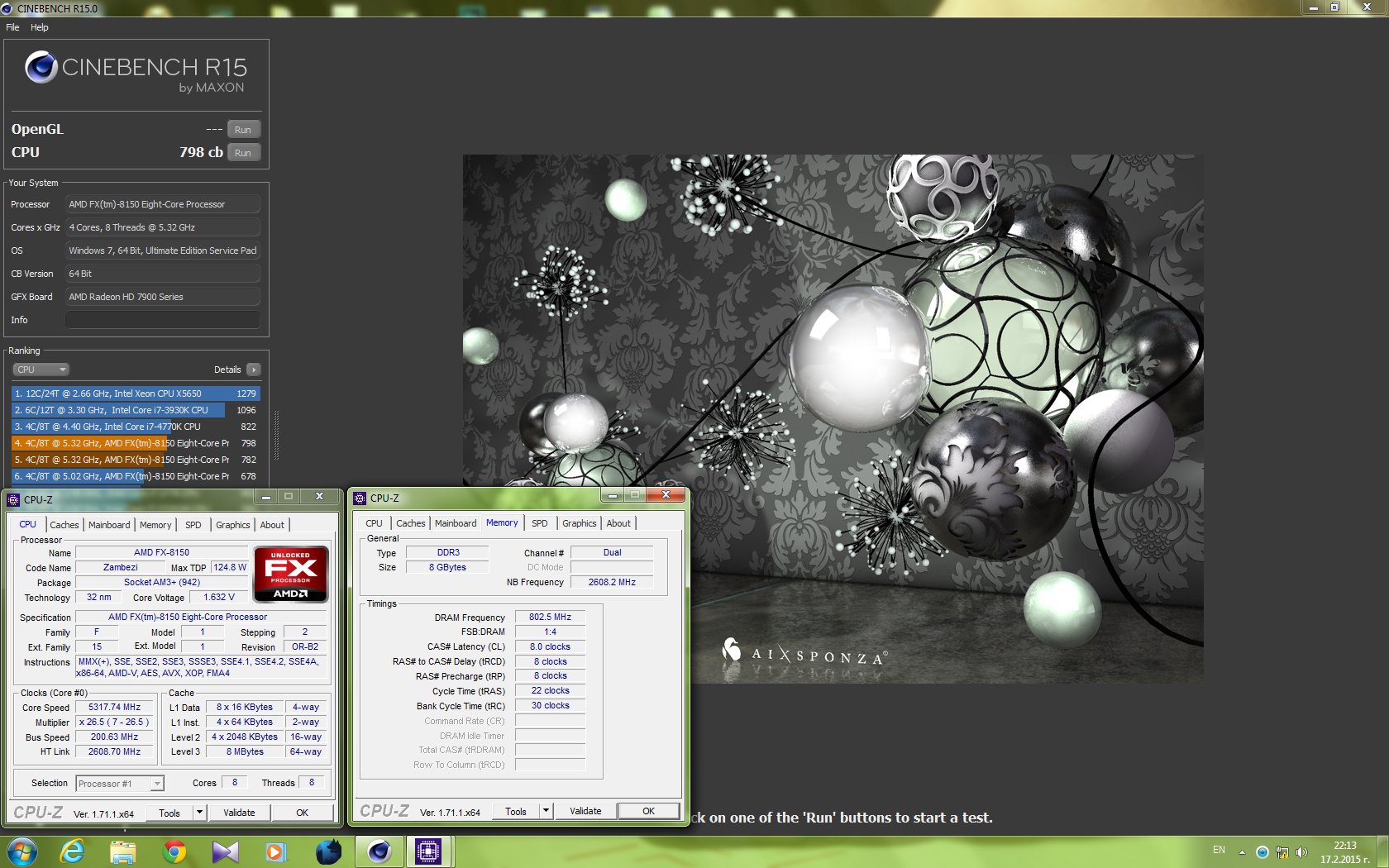The width and height of the screenshot is (1389, 868).
Task: Click the Core Speed 5317.74 MHz value
Action: [x=115, y=707]
